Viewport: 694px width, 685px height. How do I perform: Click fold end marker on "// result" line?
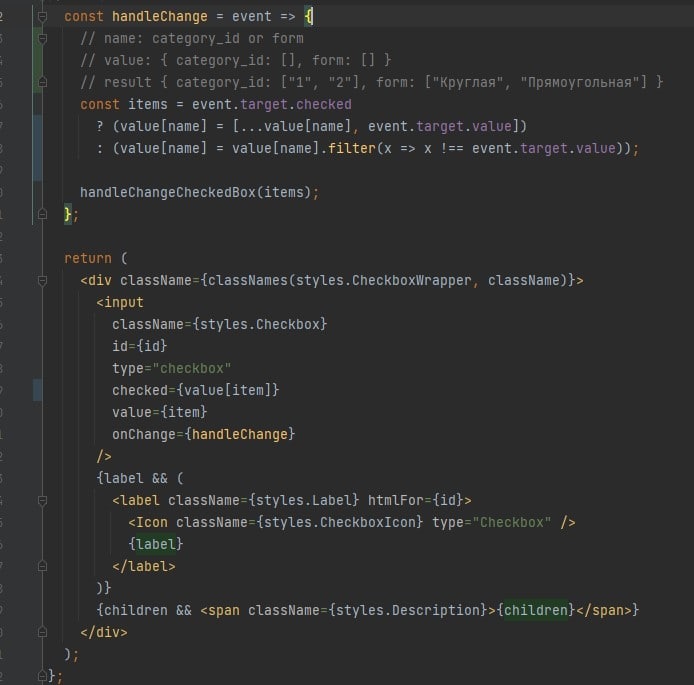42,82
